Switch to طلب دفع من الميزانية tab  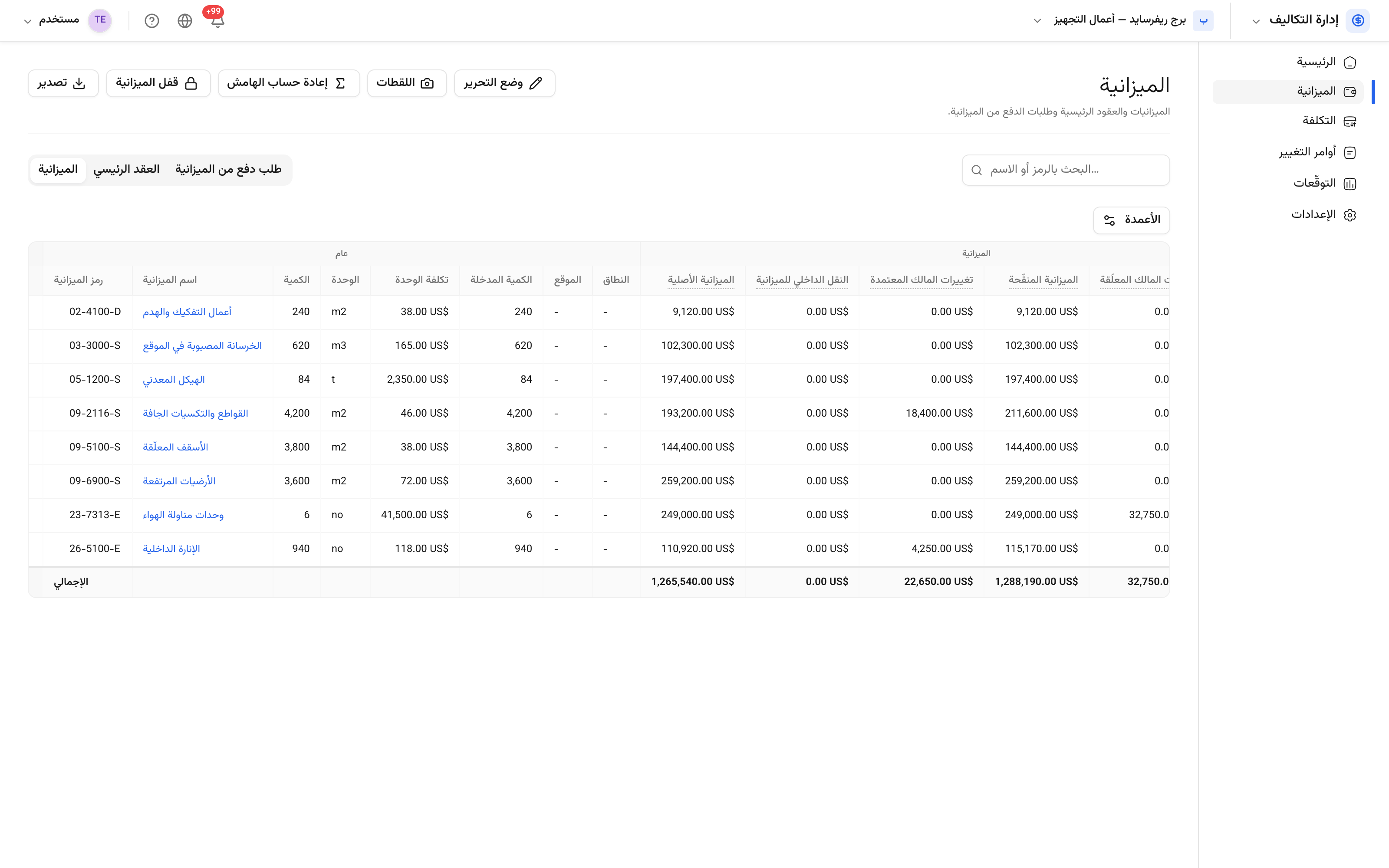(x=228, y=170)
